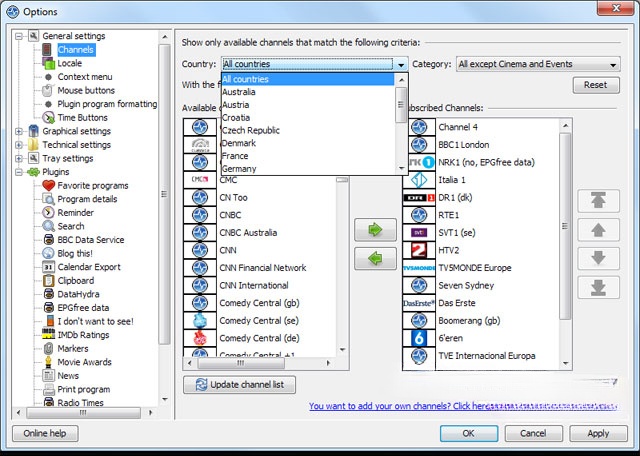This screenshot has height=456, width=640.
Task: Click the Clipboard plugin icon
Action: click(48, 280)
